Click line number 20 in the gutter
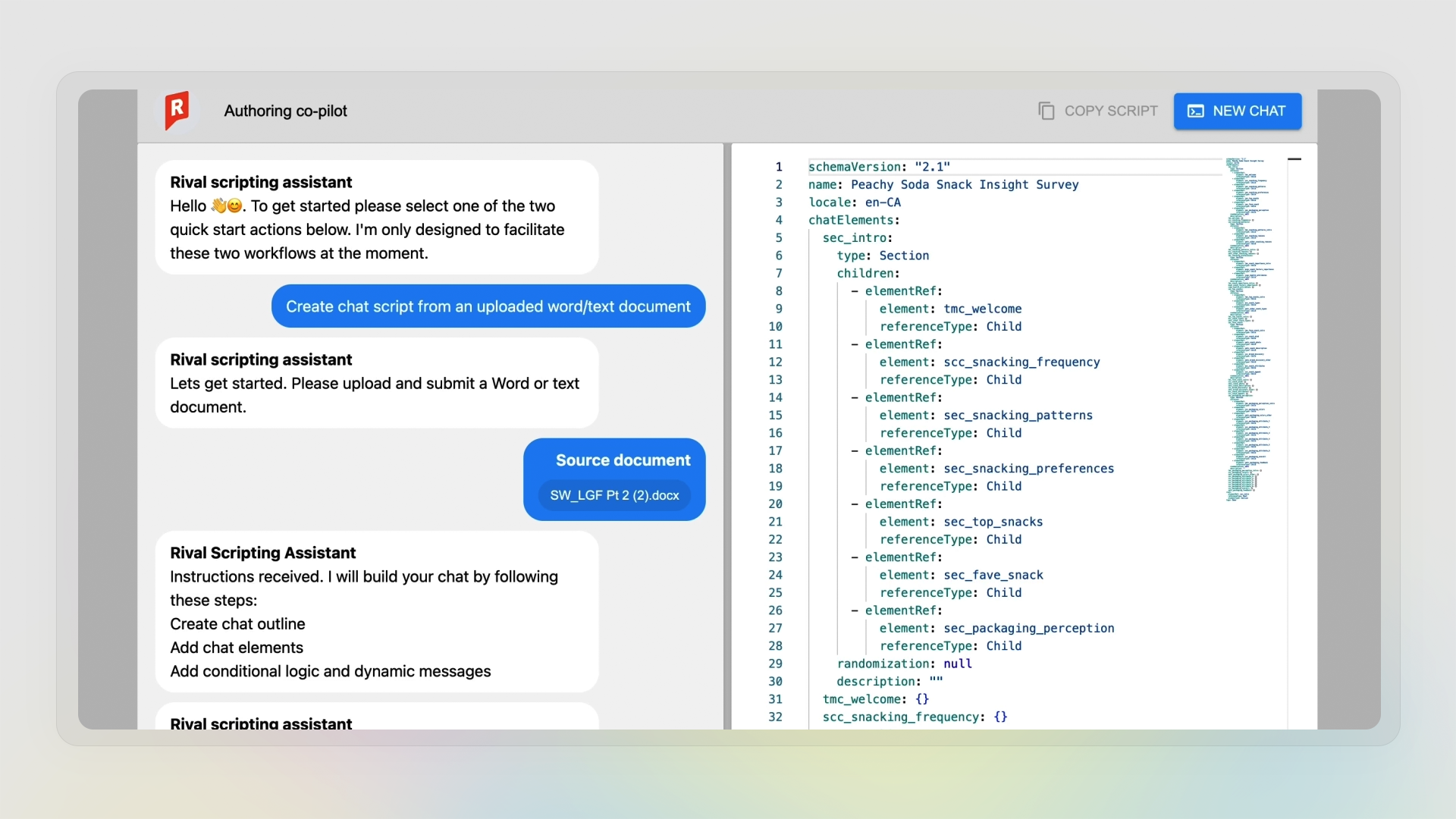 pos(775,504)
